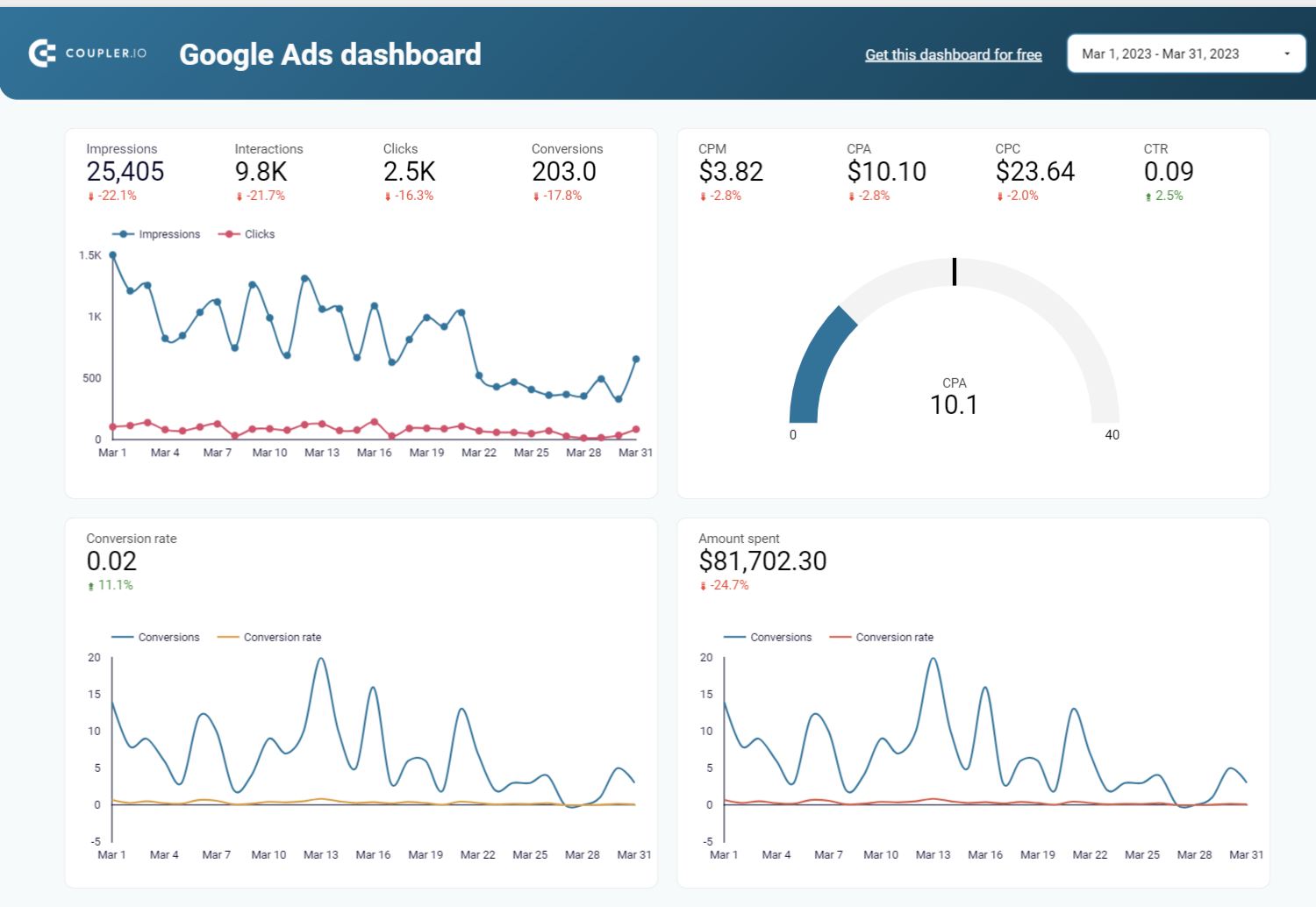This screenshot has height=907, width=1316.
Task: Click the green increase arrow next to CTR 2.5%
Action: [1150, 196]
